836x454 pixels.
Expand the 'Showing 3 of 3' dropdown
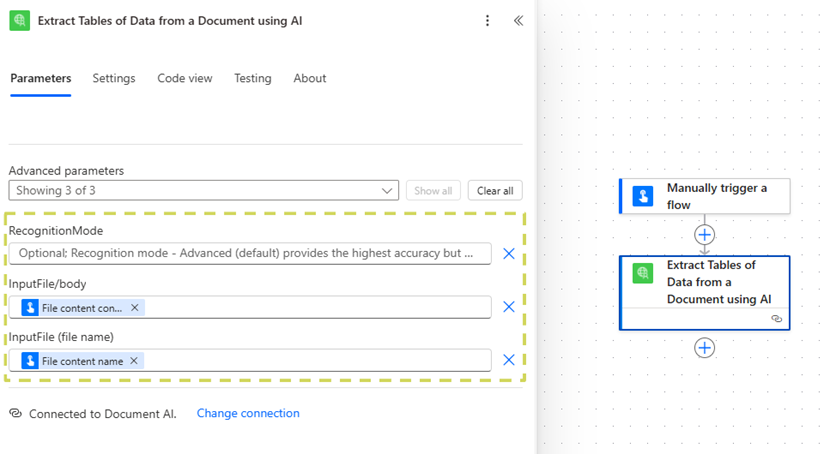coord(387,190)
